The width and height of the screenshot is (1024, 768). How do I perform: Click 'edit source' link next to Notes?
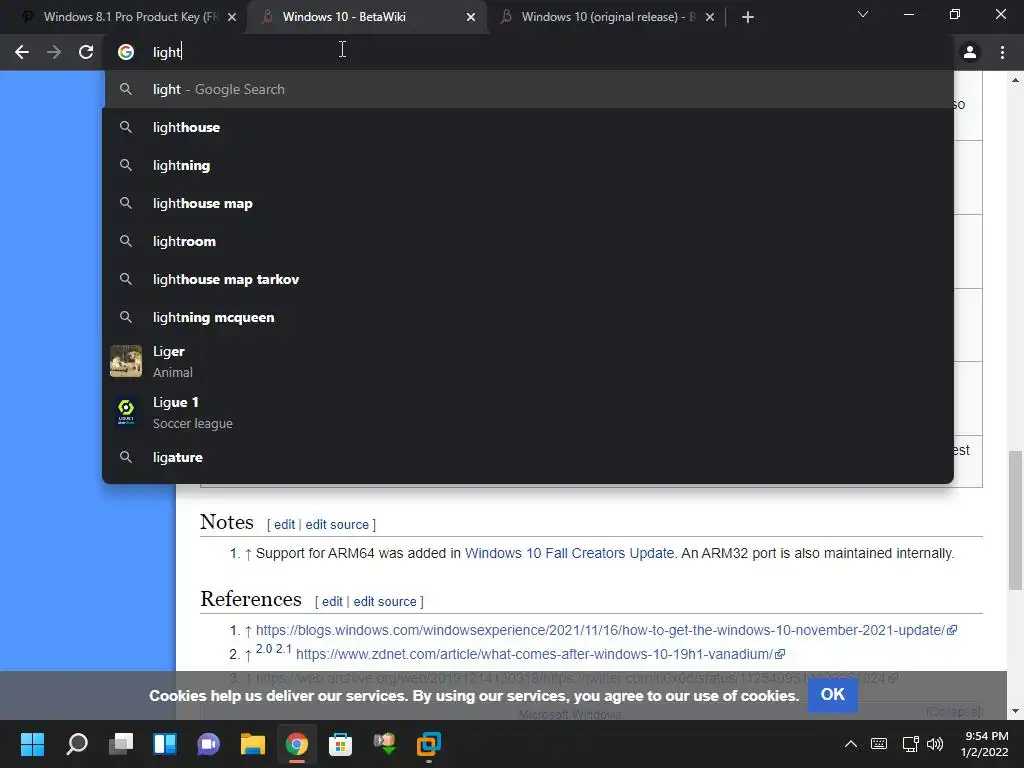pos(337,524)
